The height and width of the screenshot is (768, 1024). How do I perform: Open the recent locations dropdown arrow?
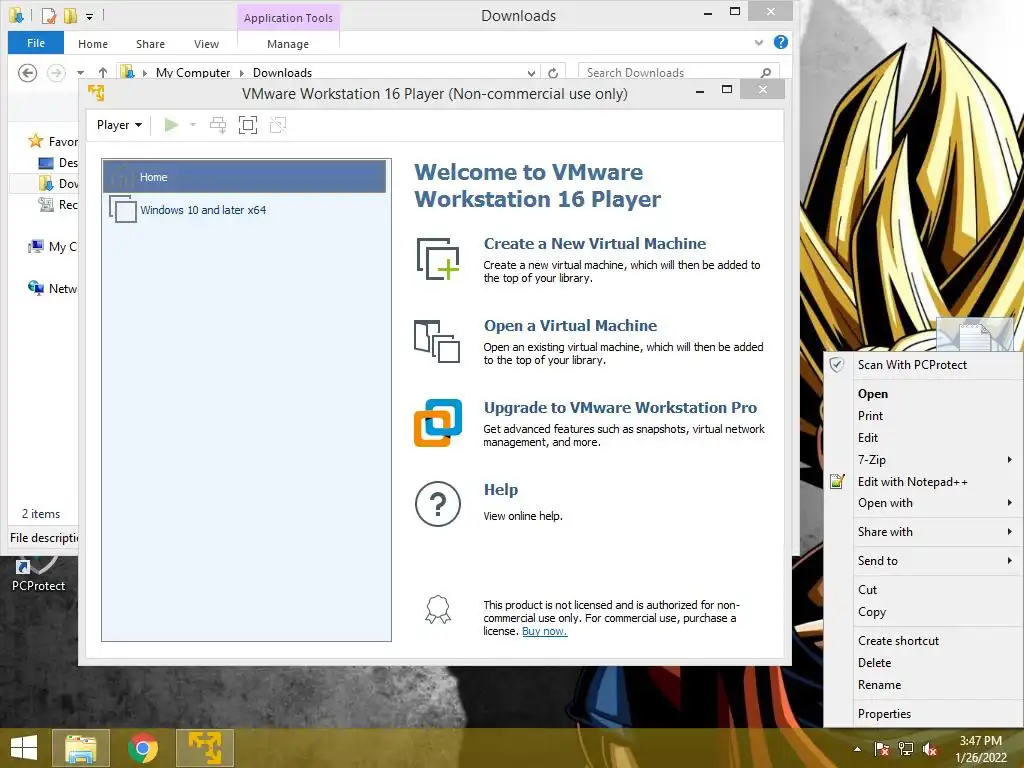coord(80,72)
